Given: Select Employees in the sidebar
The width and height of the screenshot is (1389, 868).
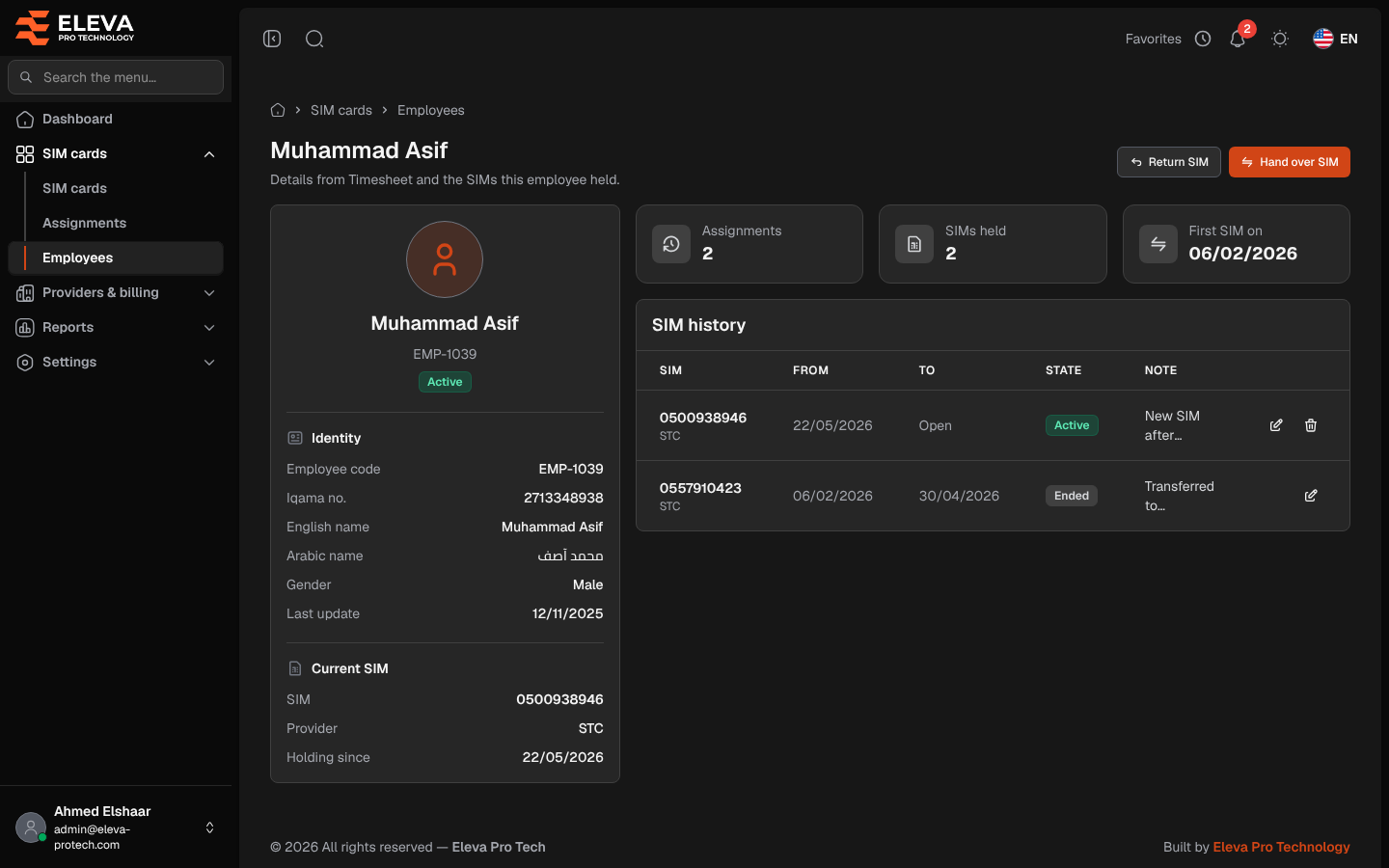Looking at the screenshot, I should point(116,258).
